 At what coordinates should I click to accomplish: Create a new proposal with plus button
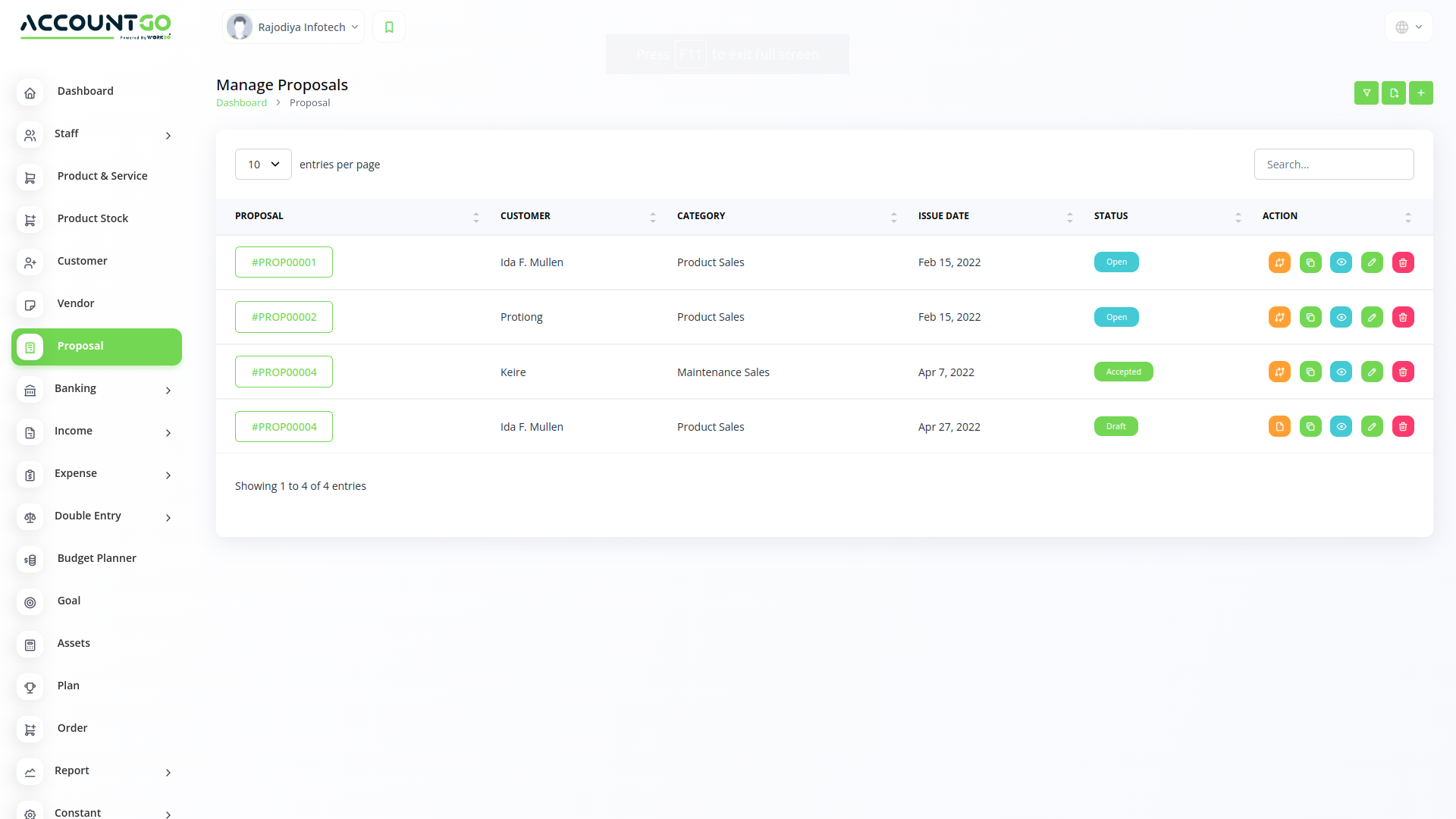(1421, 93)
